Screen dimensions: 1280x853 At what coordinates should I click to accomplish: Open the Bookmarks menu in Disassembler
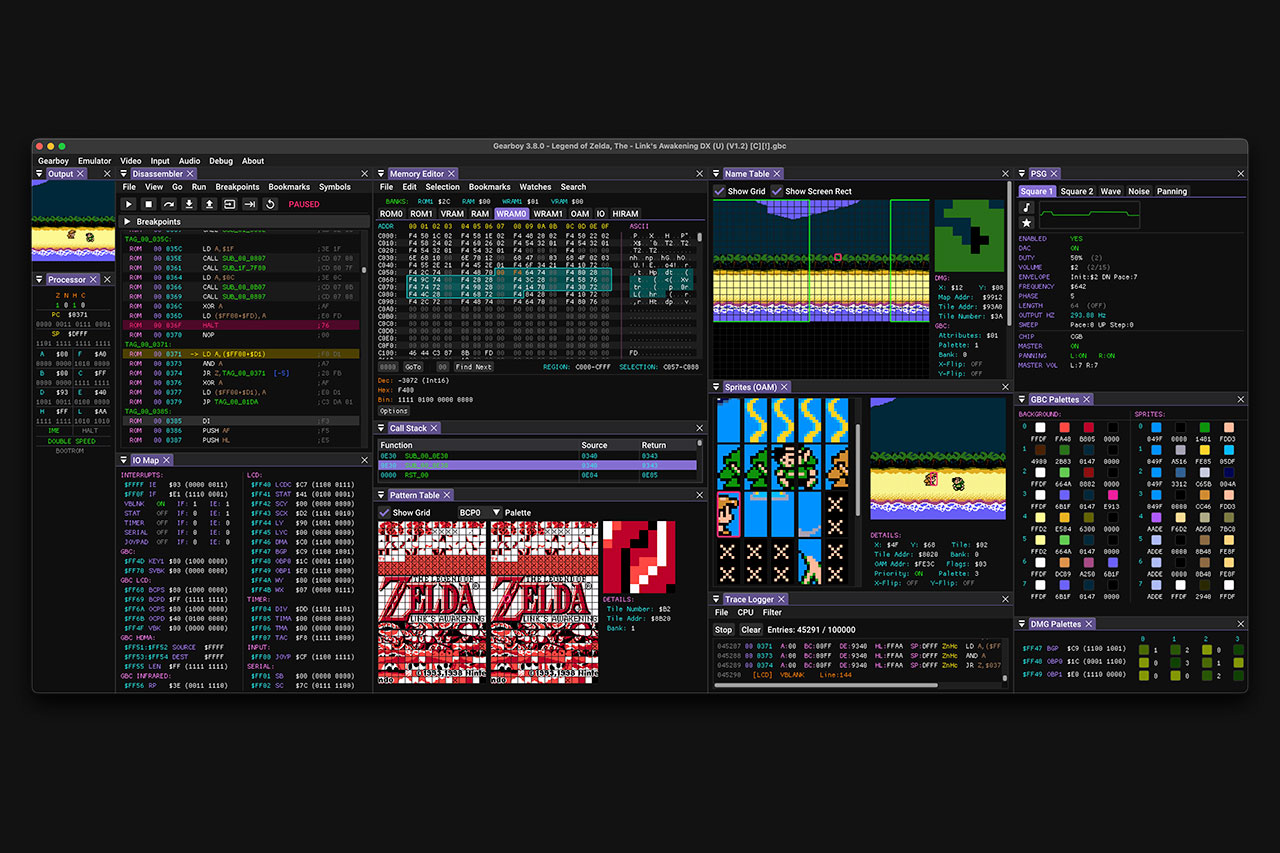(x=289, y=187)
